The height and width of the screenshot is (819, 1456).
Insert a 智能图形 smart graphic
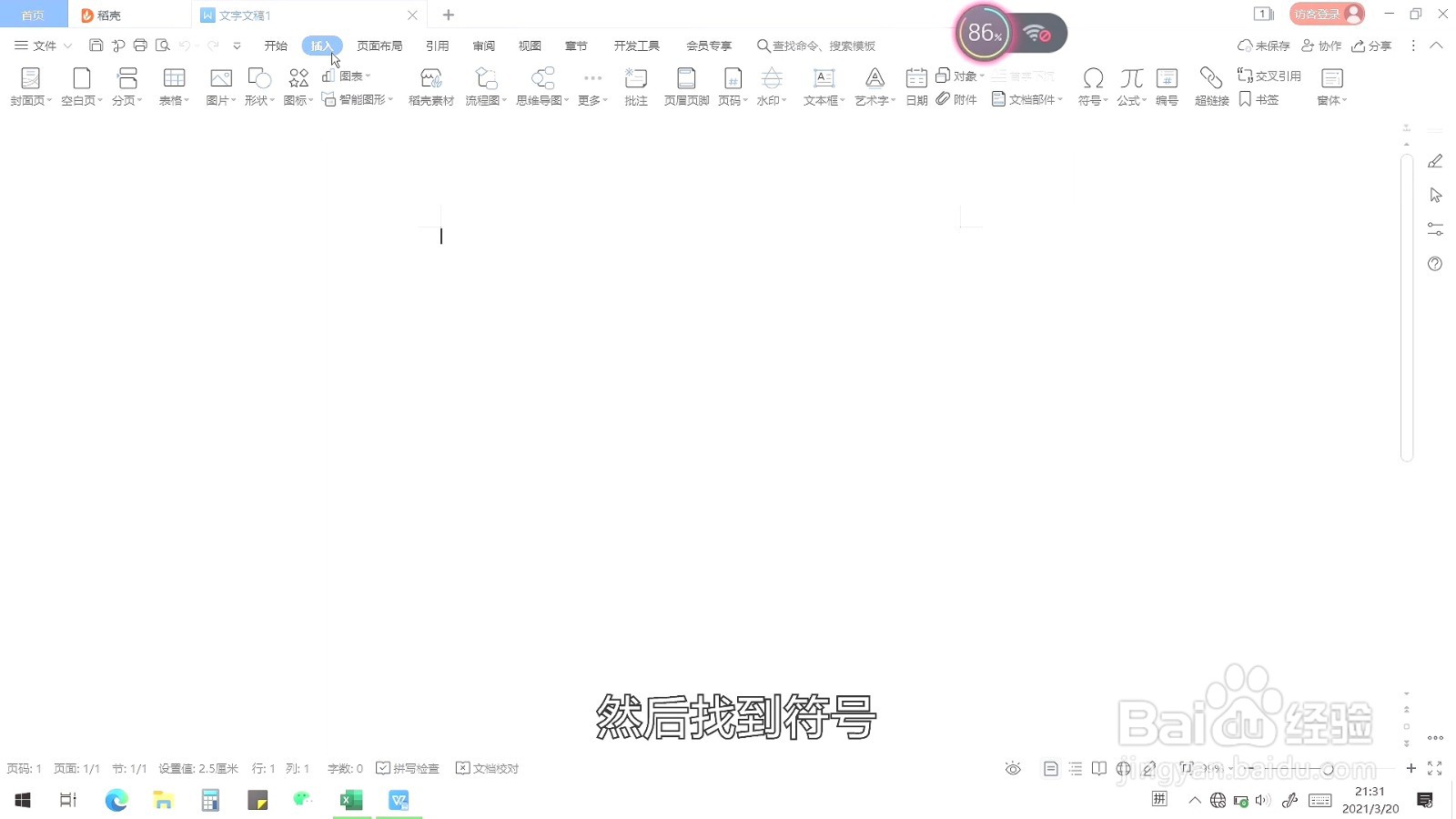357,99
